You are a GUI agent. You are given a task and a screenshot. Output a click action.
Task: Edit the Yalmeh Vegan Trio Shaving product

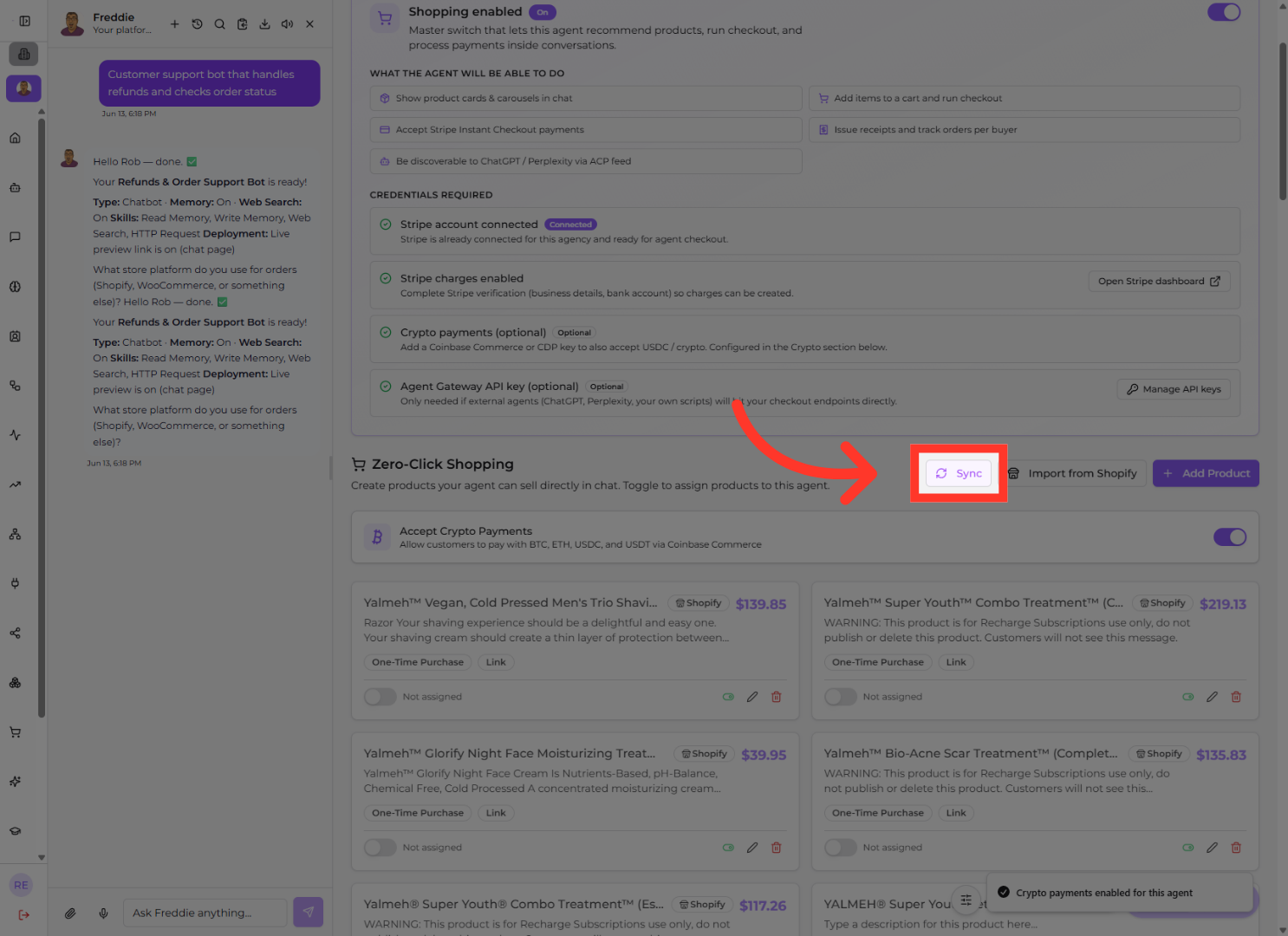pyautogui.click(x=752, y=697)
